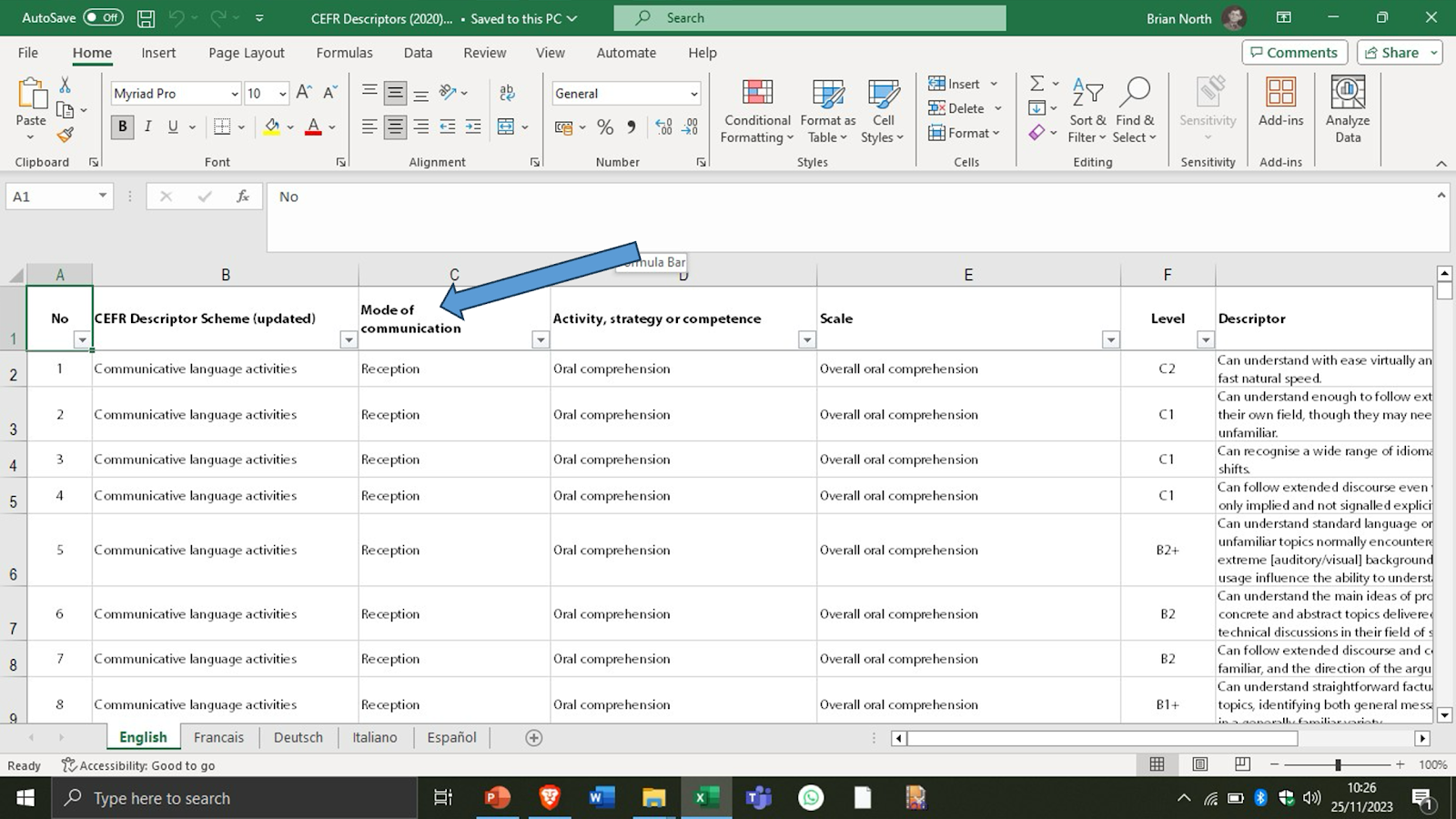Open the Conditional Formatting menu
1456x819 pixels.
pos(757,111)
